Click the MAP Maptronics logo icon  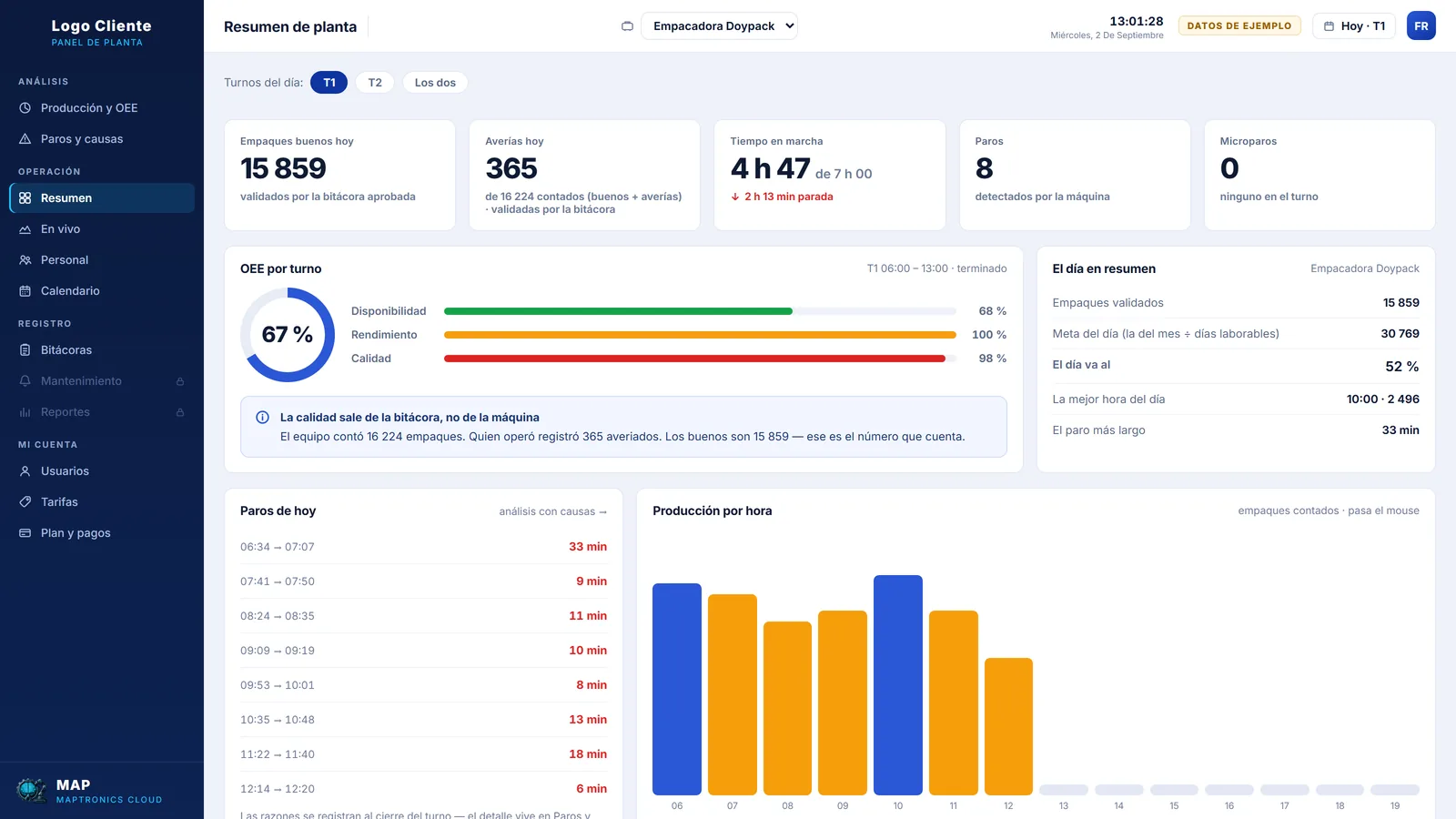coord(32,790)
